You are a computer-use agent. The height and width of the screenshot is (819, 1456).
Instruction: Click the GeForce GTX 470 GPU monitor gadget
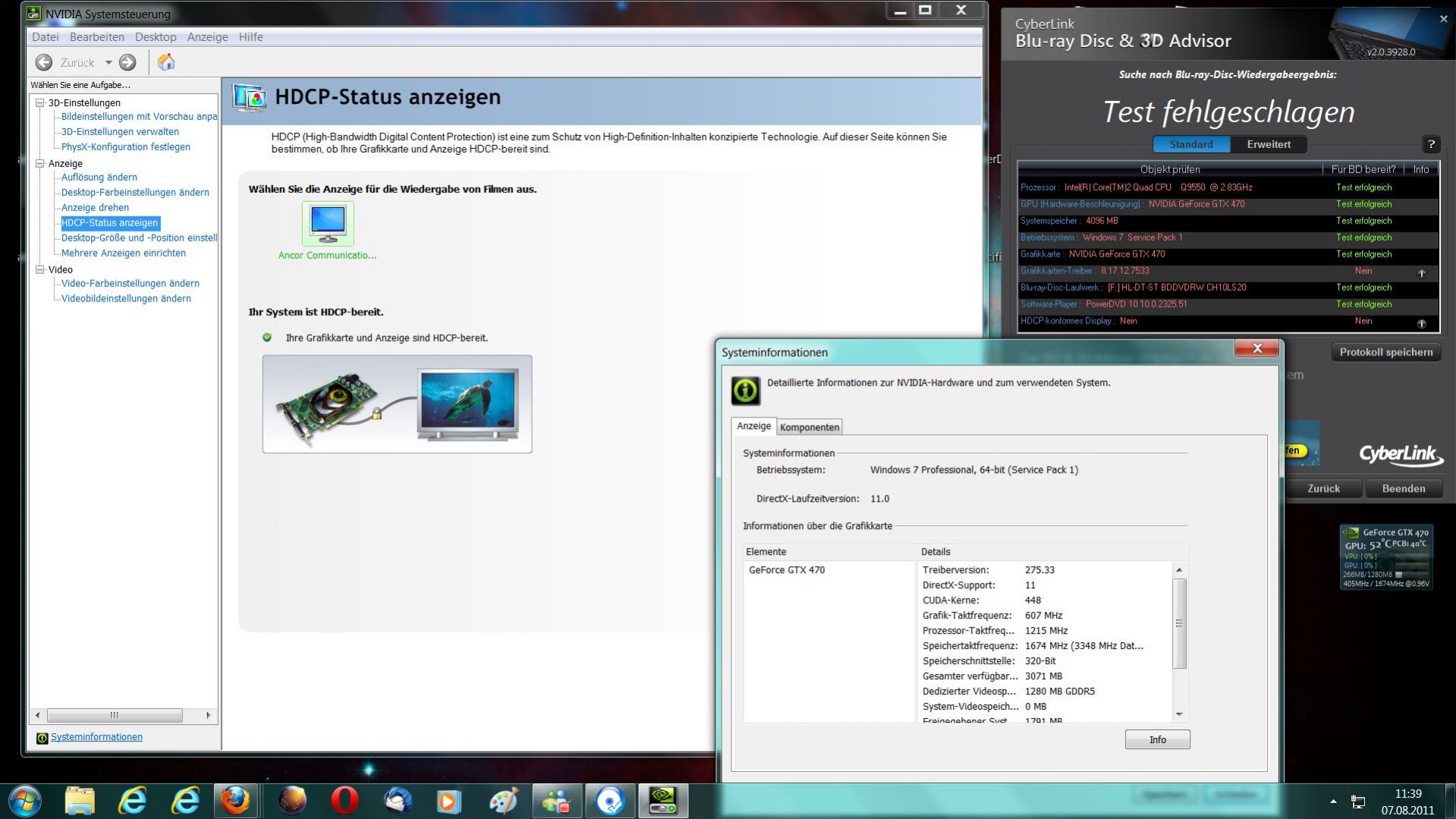1385,558
